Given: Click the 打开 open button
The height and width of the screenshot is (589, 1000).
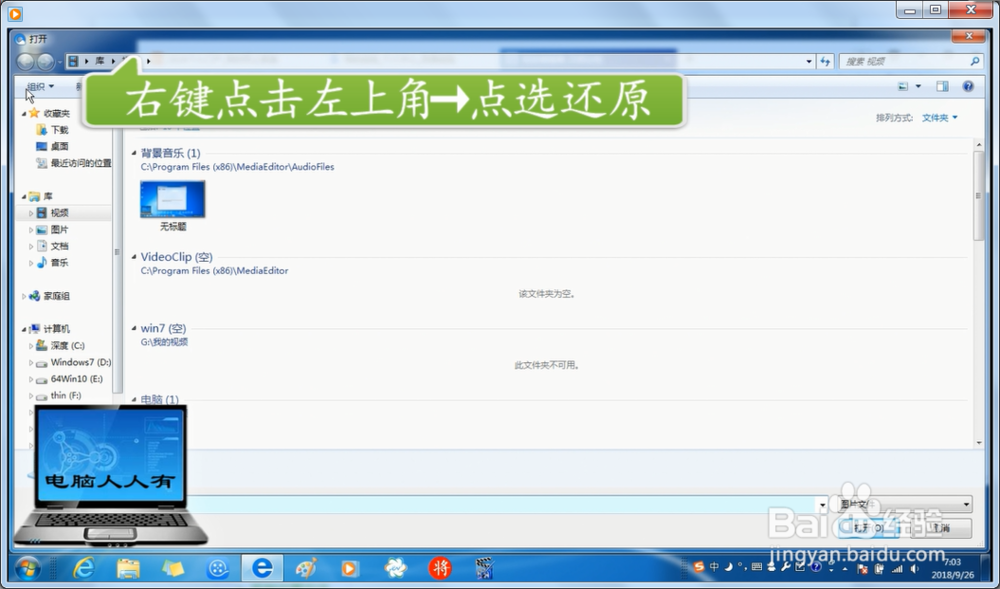Looking at the screenshot, I should click(x=870, y=528).
